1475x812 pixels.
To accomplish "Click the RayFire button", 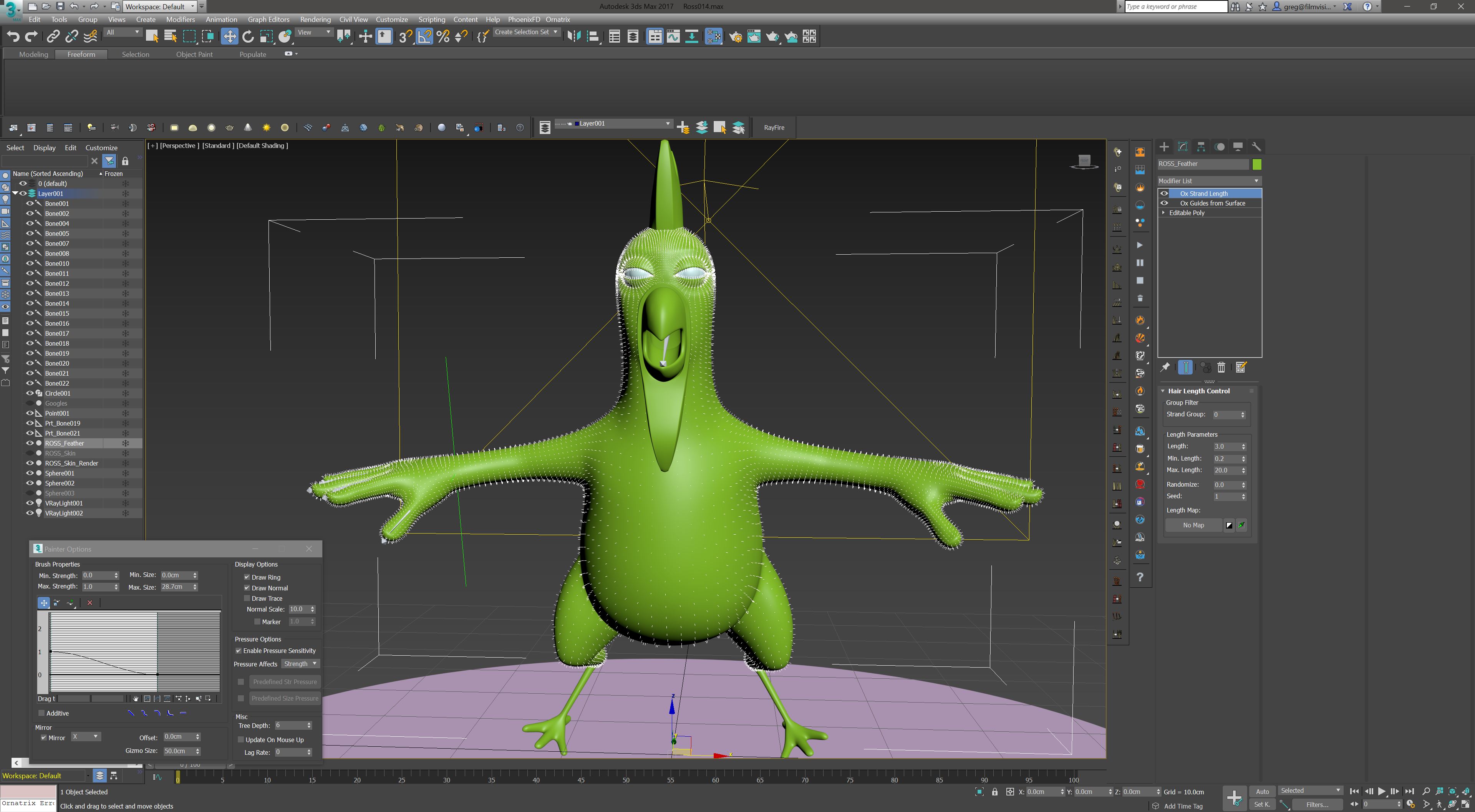I will (774, 128).
